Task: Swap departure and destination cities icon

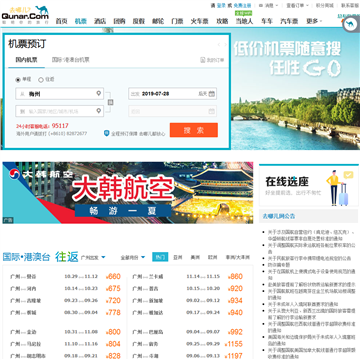Action: coord(110,102)
